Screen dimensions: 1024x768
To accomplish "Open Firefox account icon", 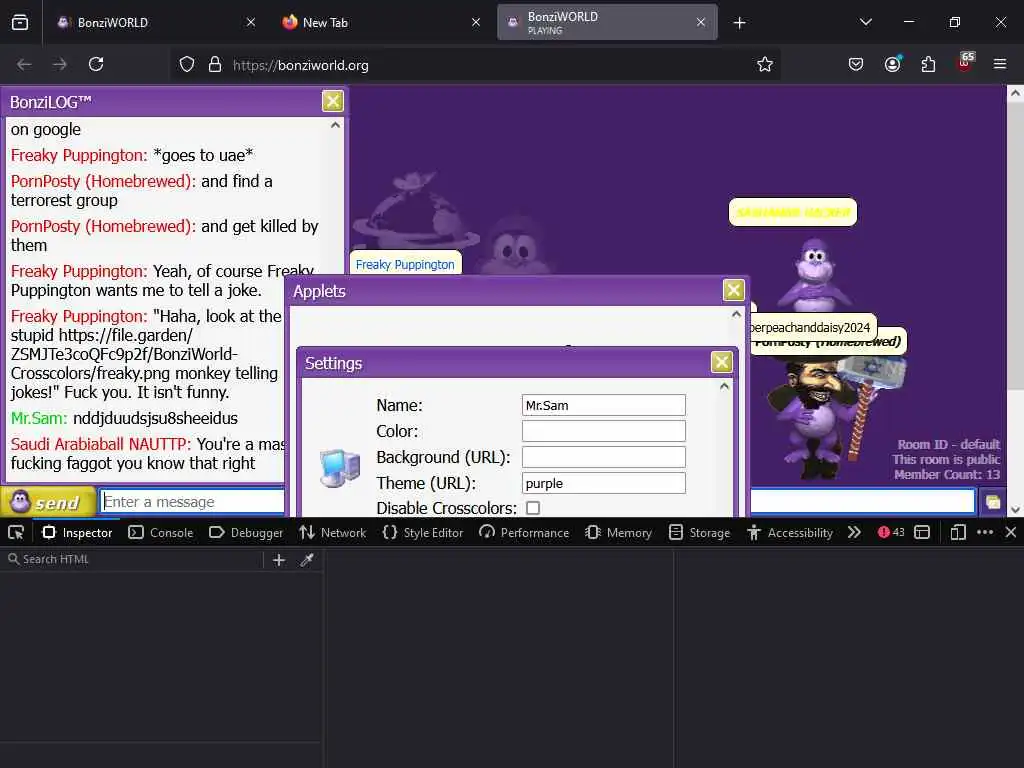I will point(892,65).
